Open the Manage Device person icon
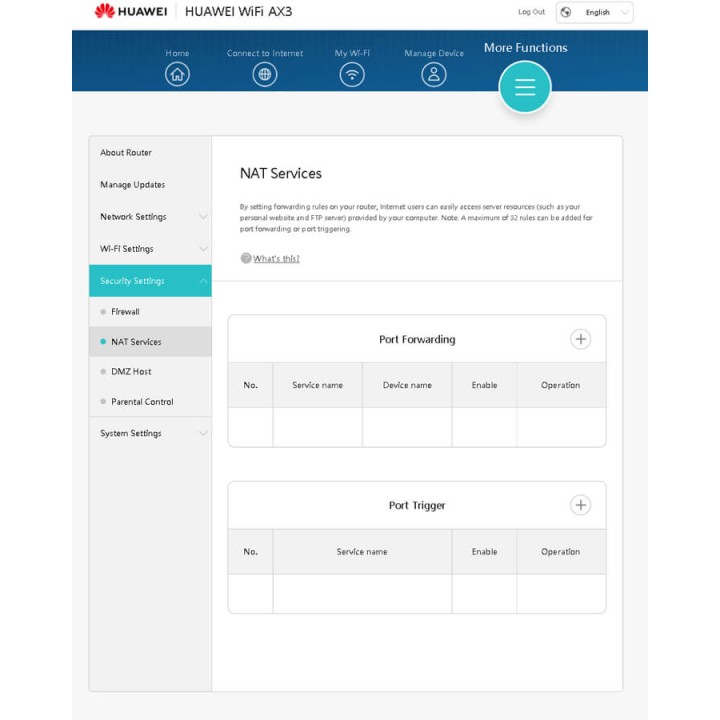The height and width of the screenshot is (720, 720). click(x=434, y=74)
